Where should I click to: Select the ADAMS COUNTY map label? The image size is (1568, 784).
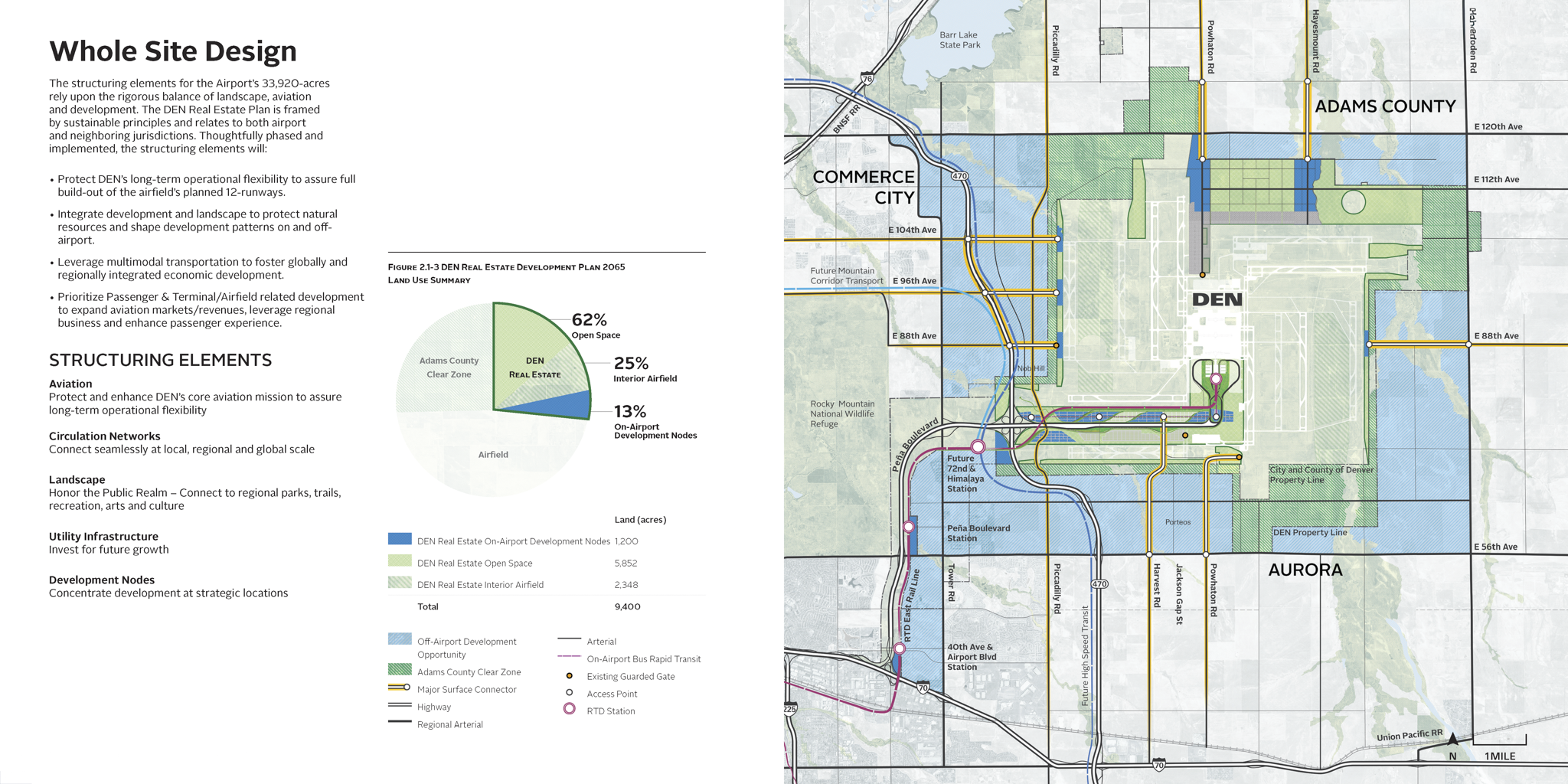coord(1386,106)
